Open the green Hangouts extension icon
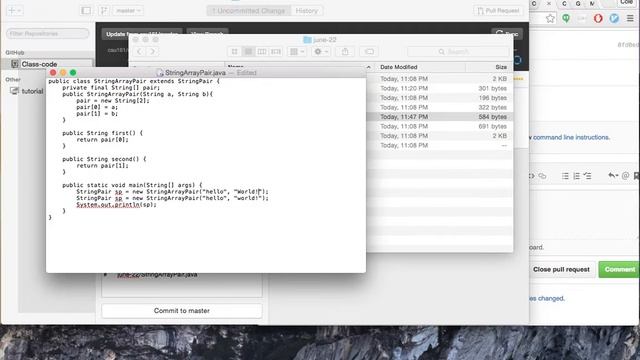The image size is (640, 360). tap(566, 18)
